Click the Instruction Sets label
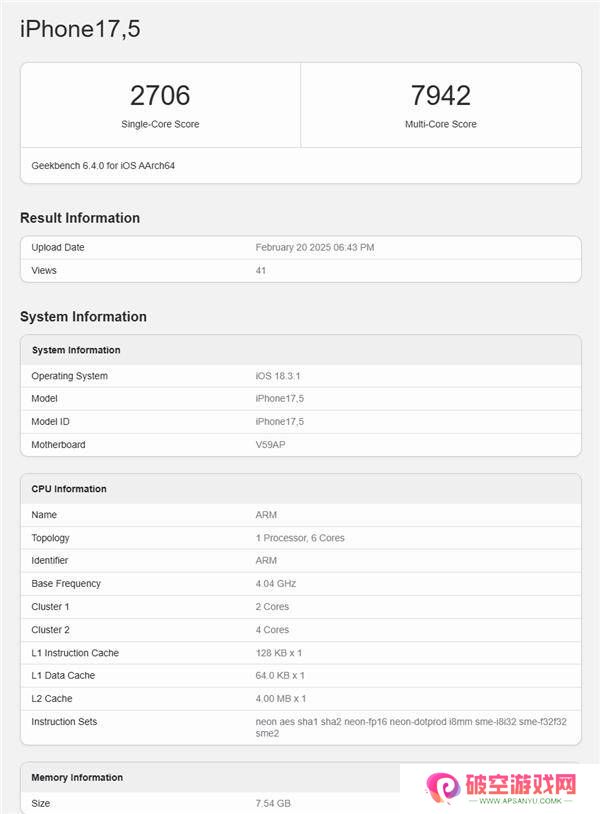 pyautogui.click(x=64, y=722)
